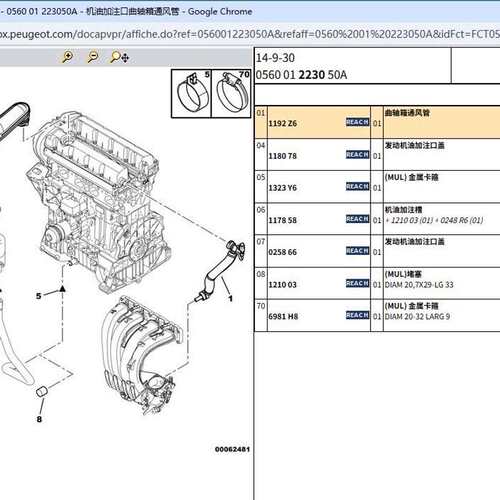Click REACH badge for part 1180 78
The height and width of the screenshot is (500, 500).
357,155
